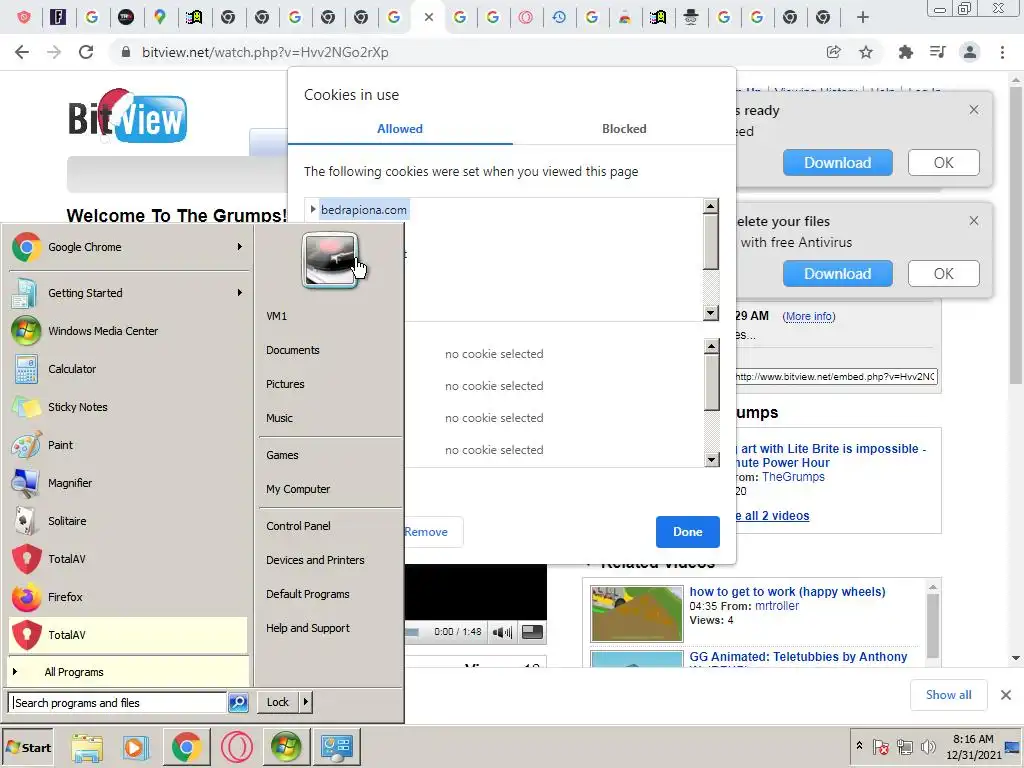Click the Action Center flag tray icon

(x=880, y=746)
